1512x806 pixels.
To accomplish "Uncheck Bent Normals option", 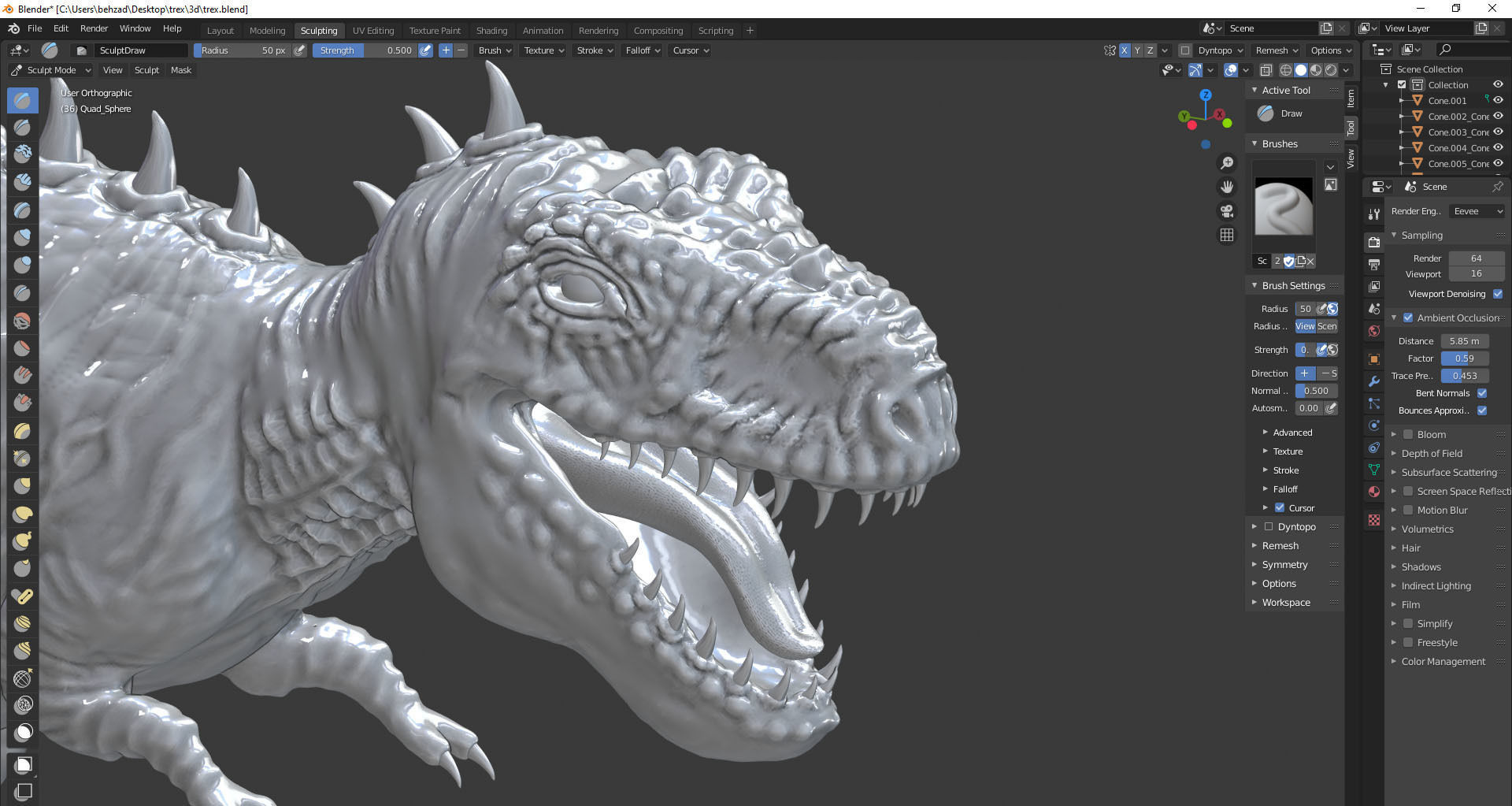I will point(1482,393).
